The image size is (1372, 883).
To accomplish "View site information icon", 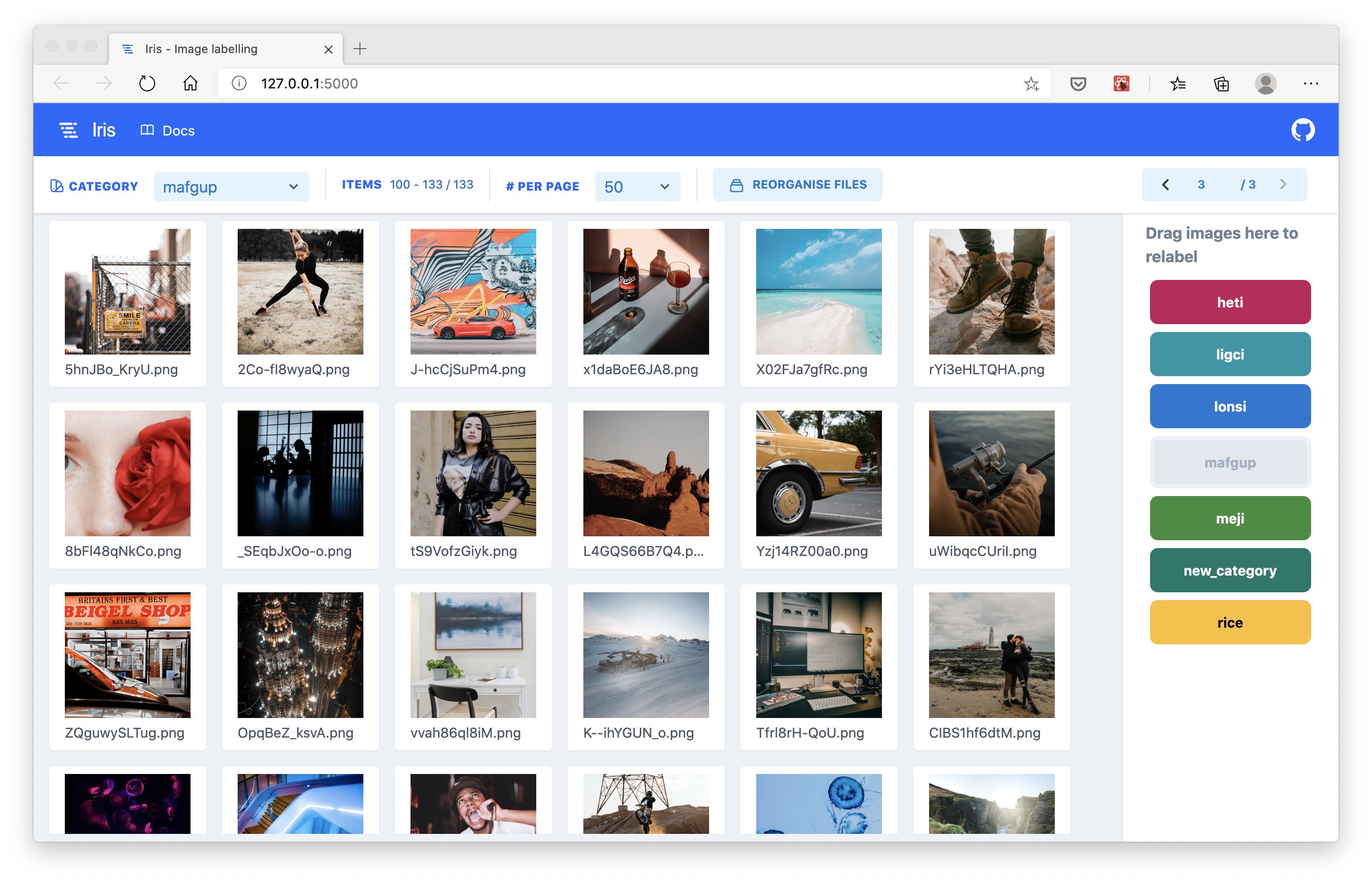I will point(239,83).
